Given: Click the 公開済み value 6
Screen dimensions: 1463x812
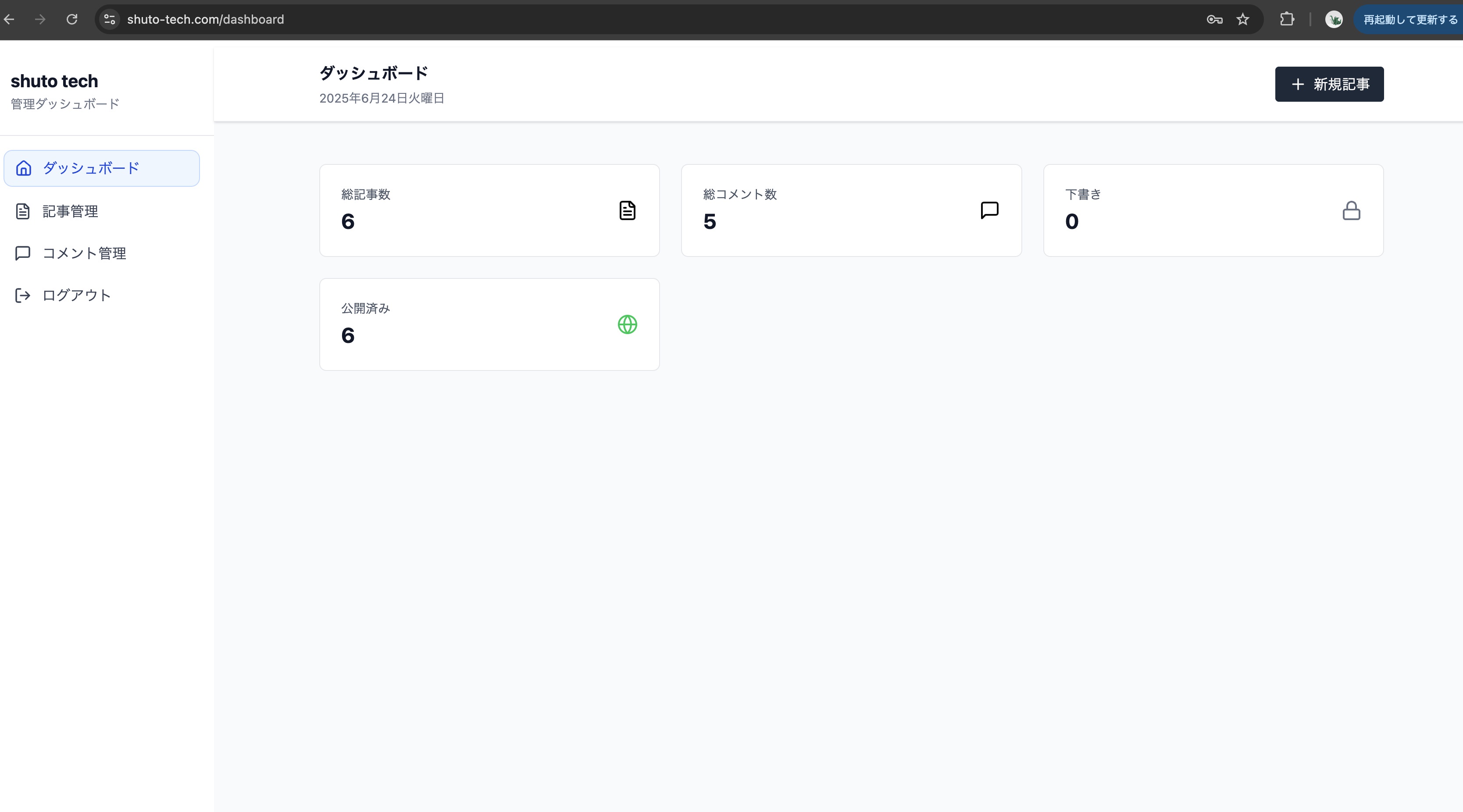Looking at the screenshot, I should [x=348, y=335].
